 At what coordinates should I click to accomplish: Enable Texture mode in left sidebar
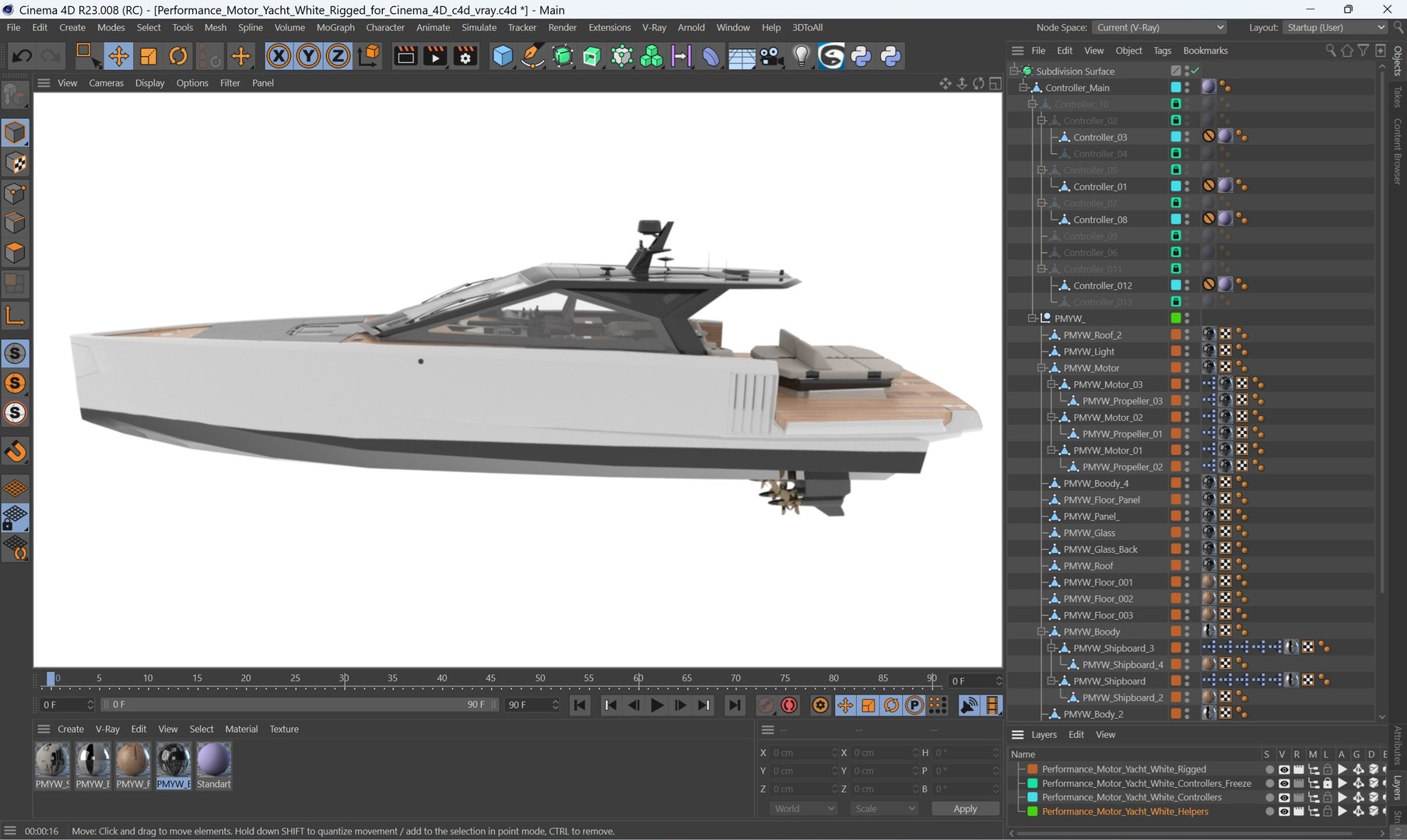[x=16, y=163]
